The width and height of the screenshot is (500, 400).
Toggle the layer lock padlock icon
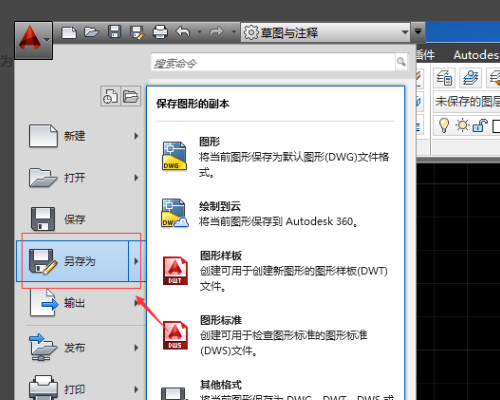click(x=480, y=125)
